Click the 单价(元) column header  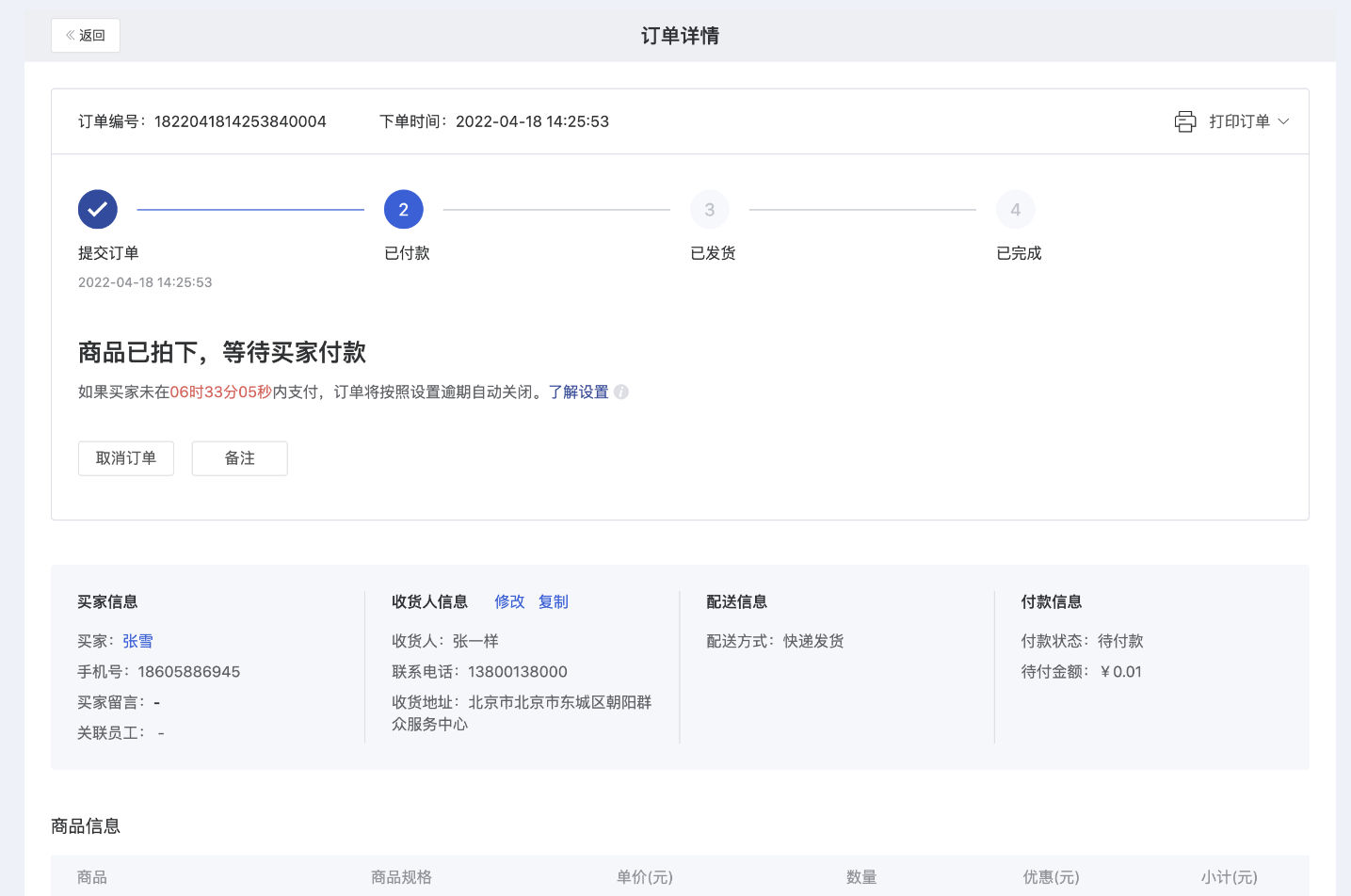pos(645,877)
